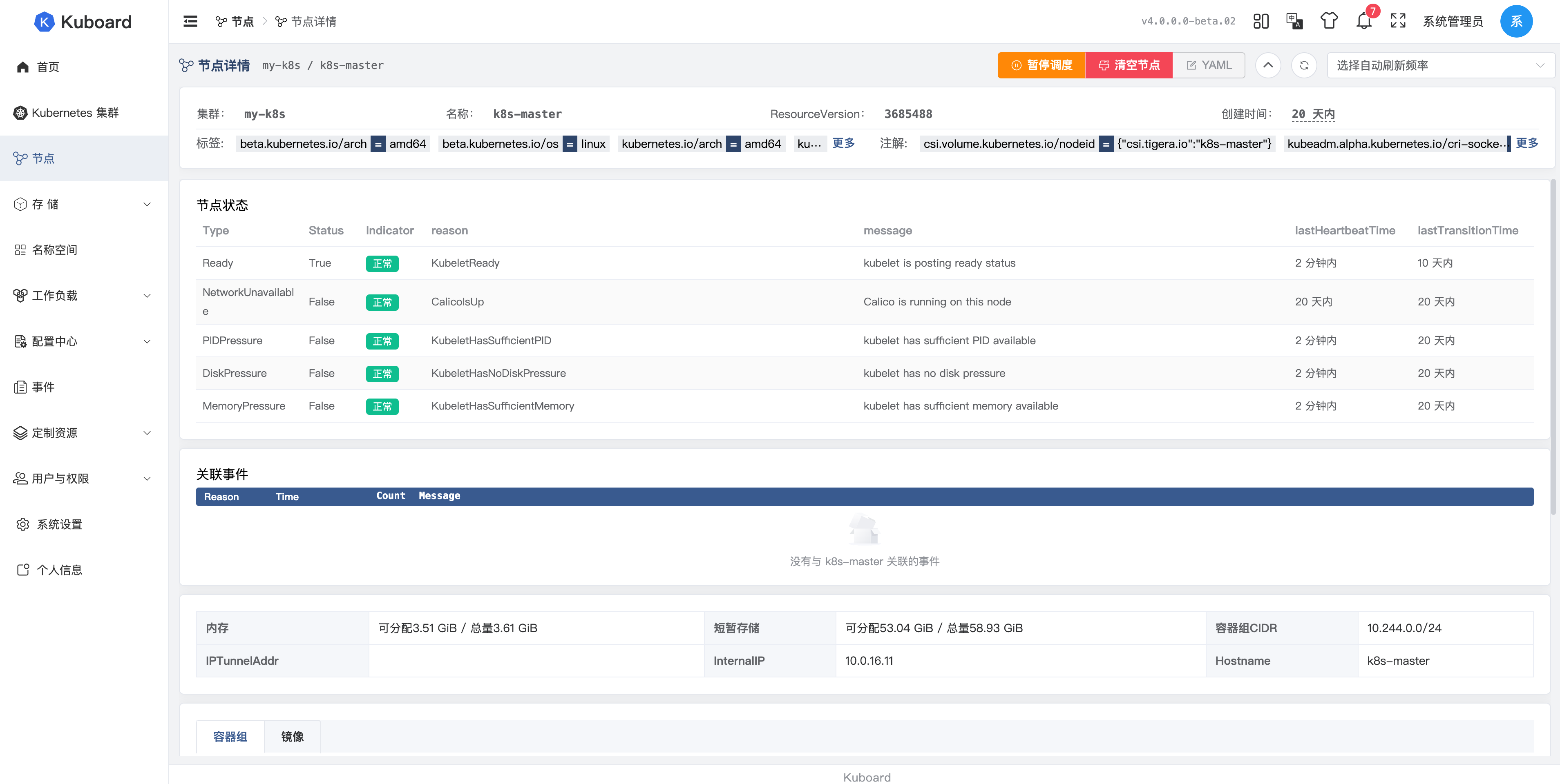Click 正常 indicator for Ready row
This screenshot has width=1560, height=784.
pyautogui.click(x=382, y=263)
